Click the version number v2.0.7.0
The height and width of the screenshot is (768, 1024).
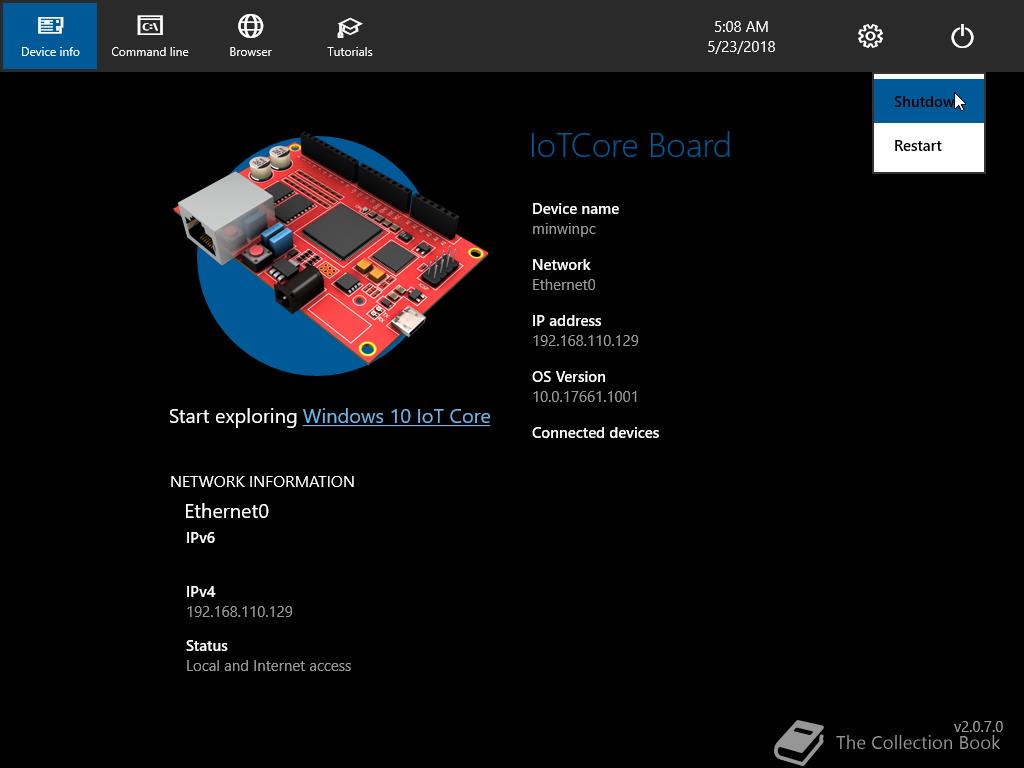978,726
